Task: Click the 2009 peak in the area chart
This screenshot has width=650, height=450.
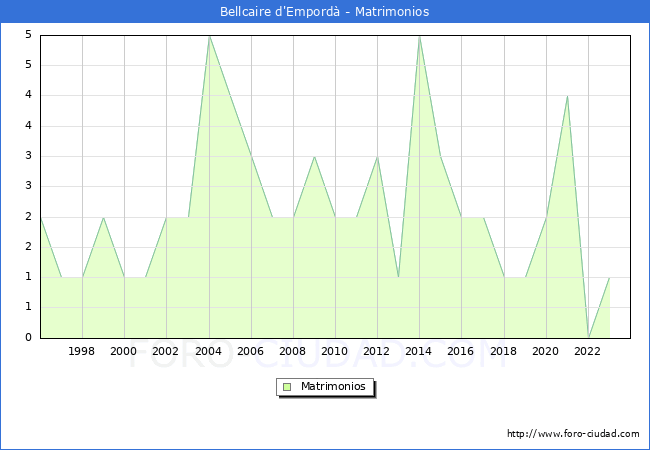Action: coord(314,156)
